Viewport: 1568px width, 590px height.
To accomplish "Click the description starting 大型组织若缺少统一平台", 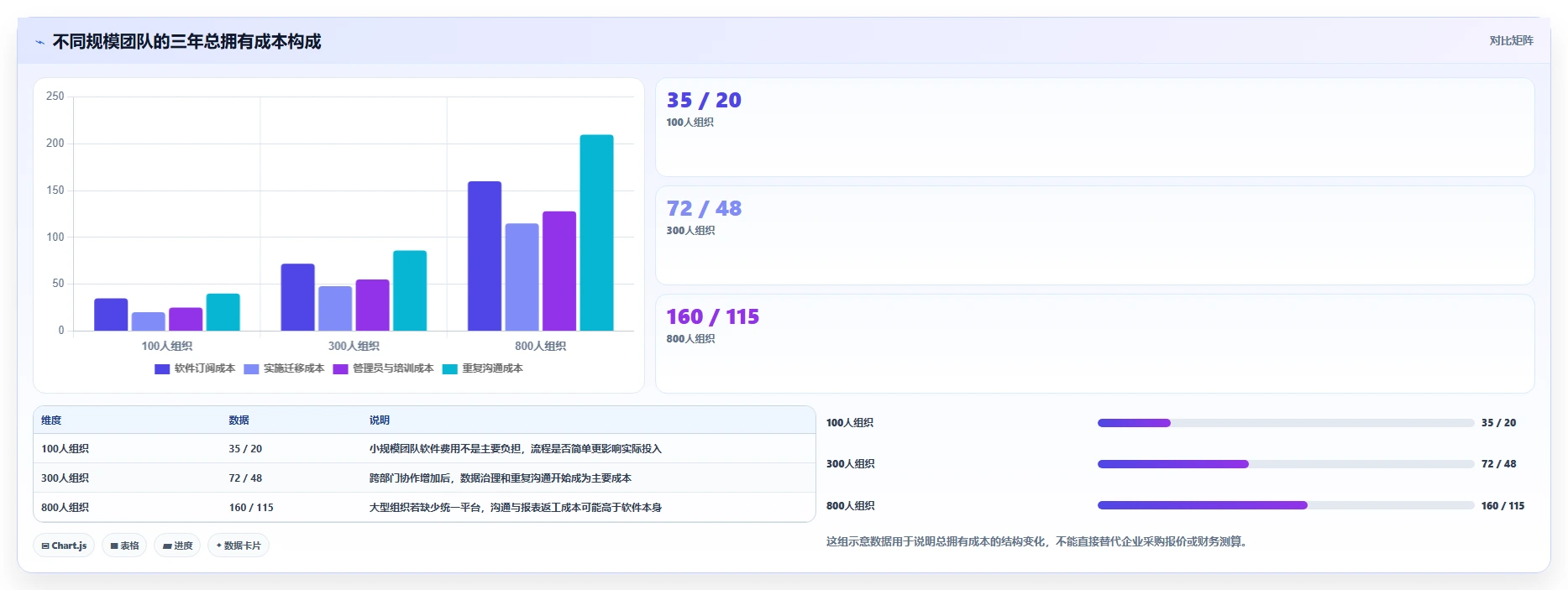I will coord(516,508).
